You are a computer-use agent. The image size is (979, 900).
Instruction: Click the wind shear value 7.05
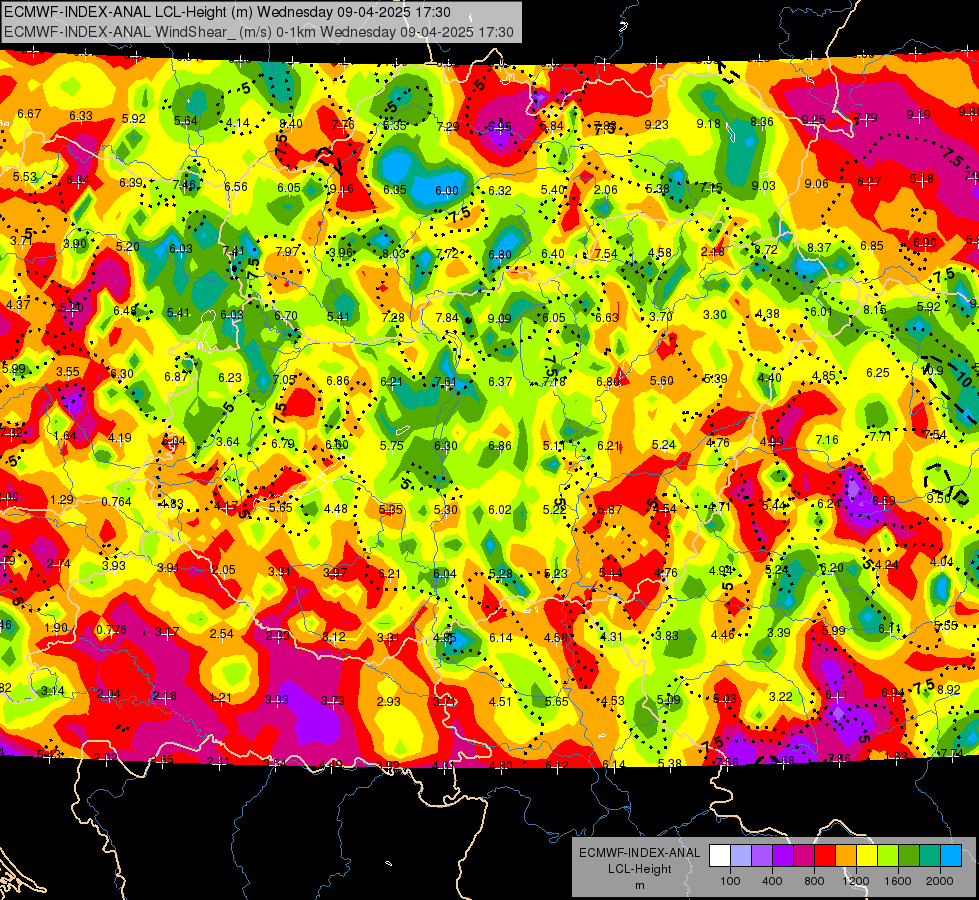point(284,380)
